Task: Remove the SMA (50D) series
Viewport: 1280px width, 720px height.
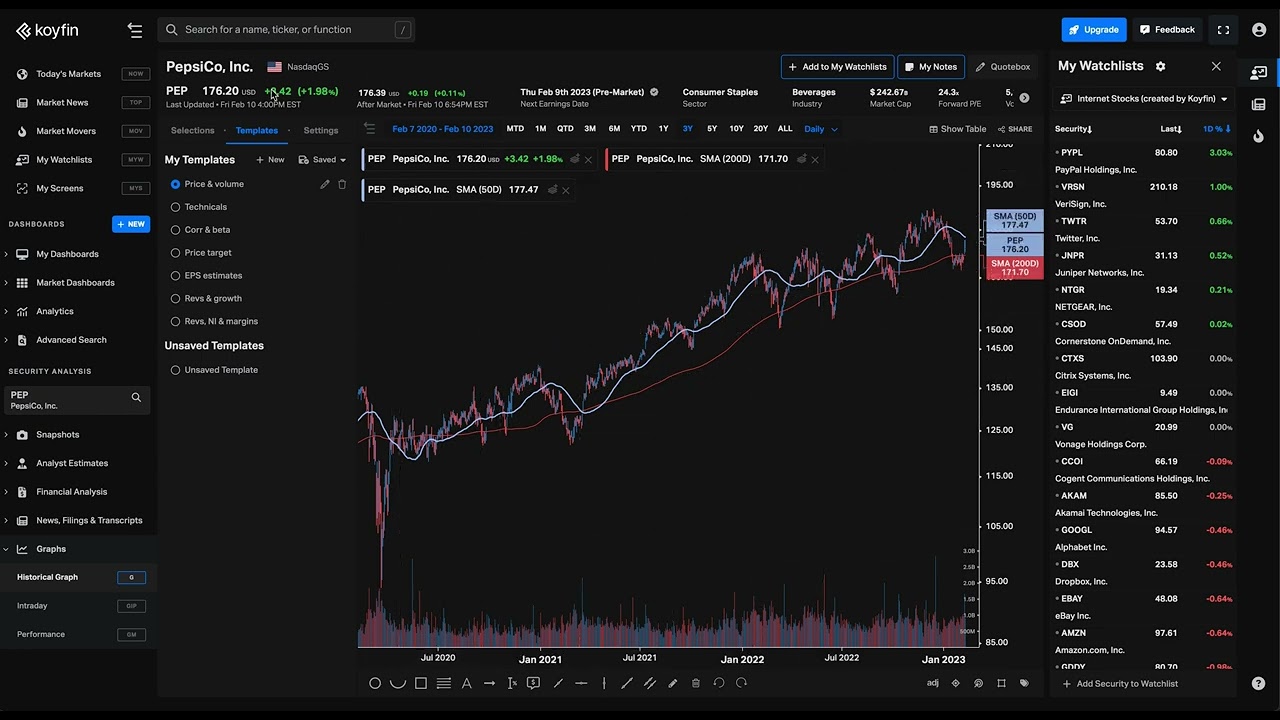Action: tap(566, 190)
